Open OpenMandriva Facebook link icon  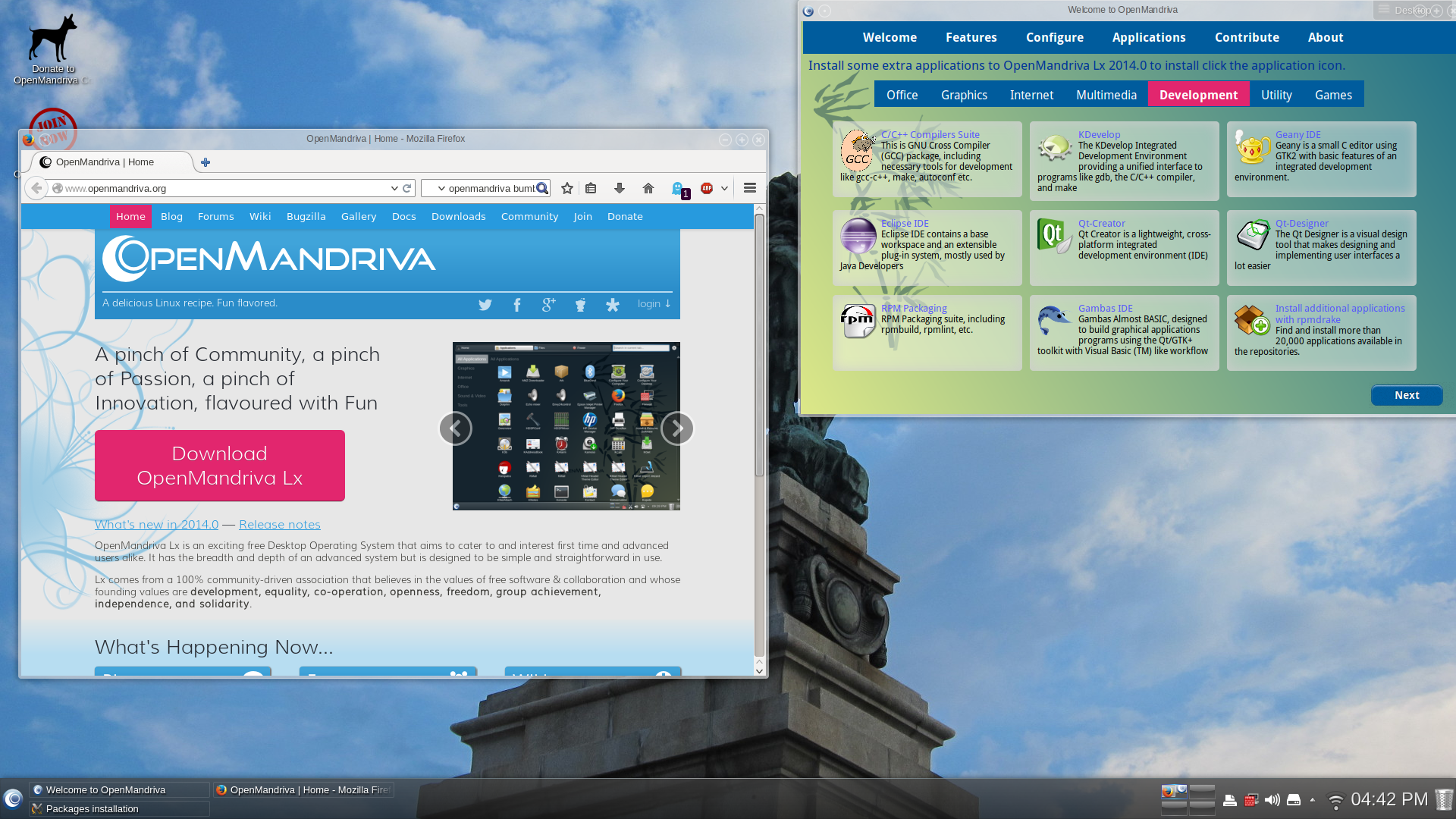coord(517,305)
